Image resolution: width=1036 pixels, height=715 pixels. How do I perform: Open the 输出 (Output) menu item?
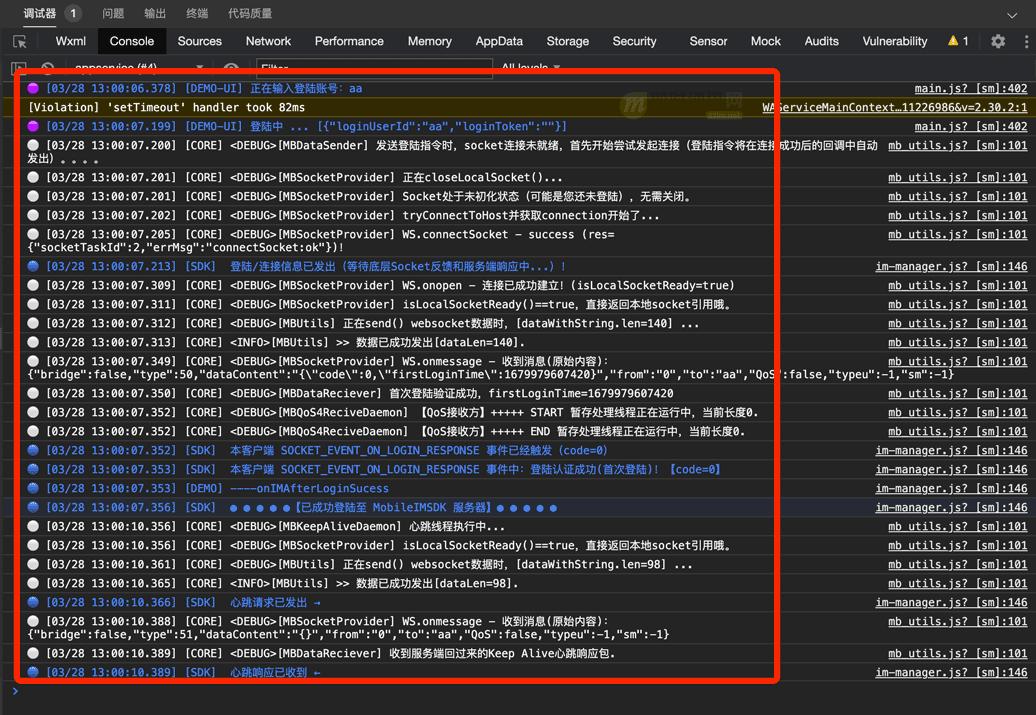(155, 13)
